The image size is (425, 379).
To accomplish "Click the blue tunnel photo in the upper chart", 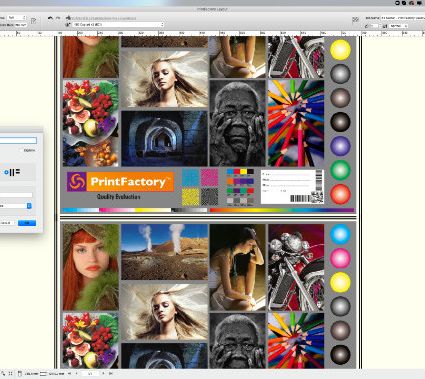I will 164,138.
